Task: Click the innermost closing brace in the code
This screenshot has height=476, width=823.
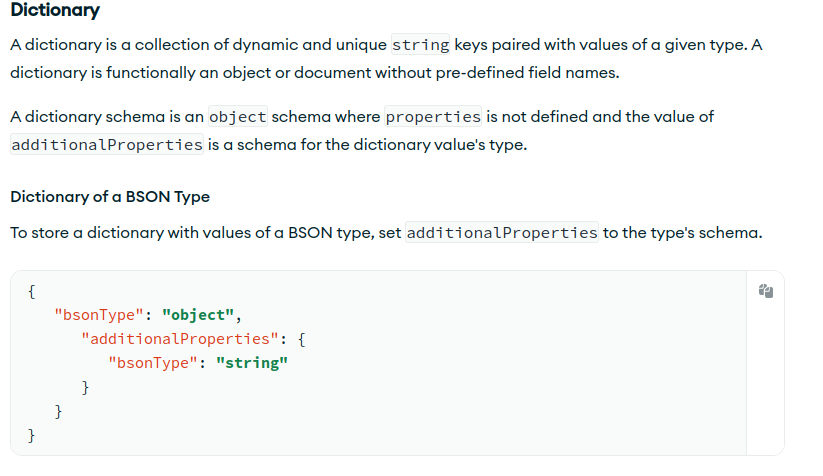Action: (86, 387)
